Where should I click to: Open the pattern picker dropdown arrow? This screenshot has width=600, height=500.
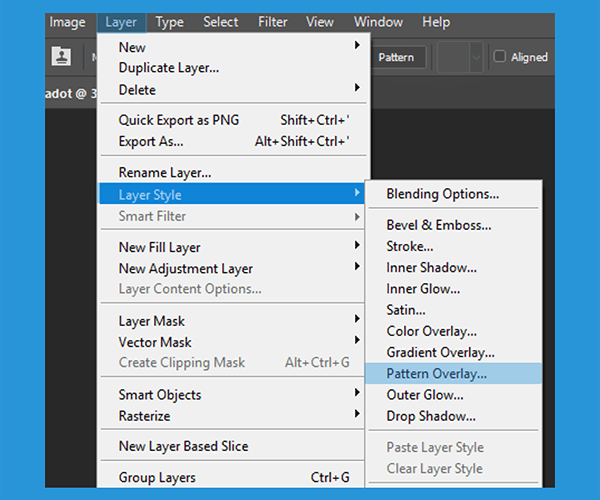tap(476, 57)
